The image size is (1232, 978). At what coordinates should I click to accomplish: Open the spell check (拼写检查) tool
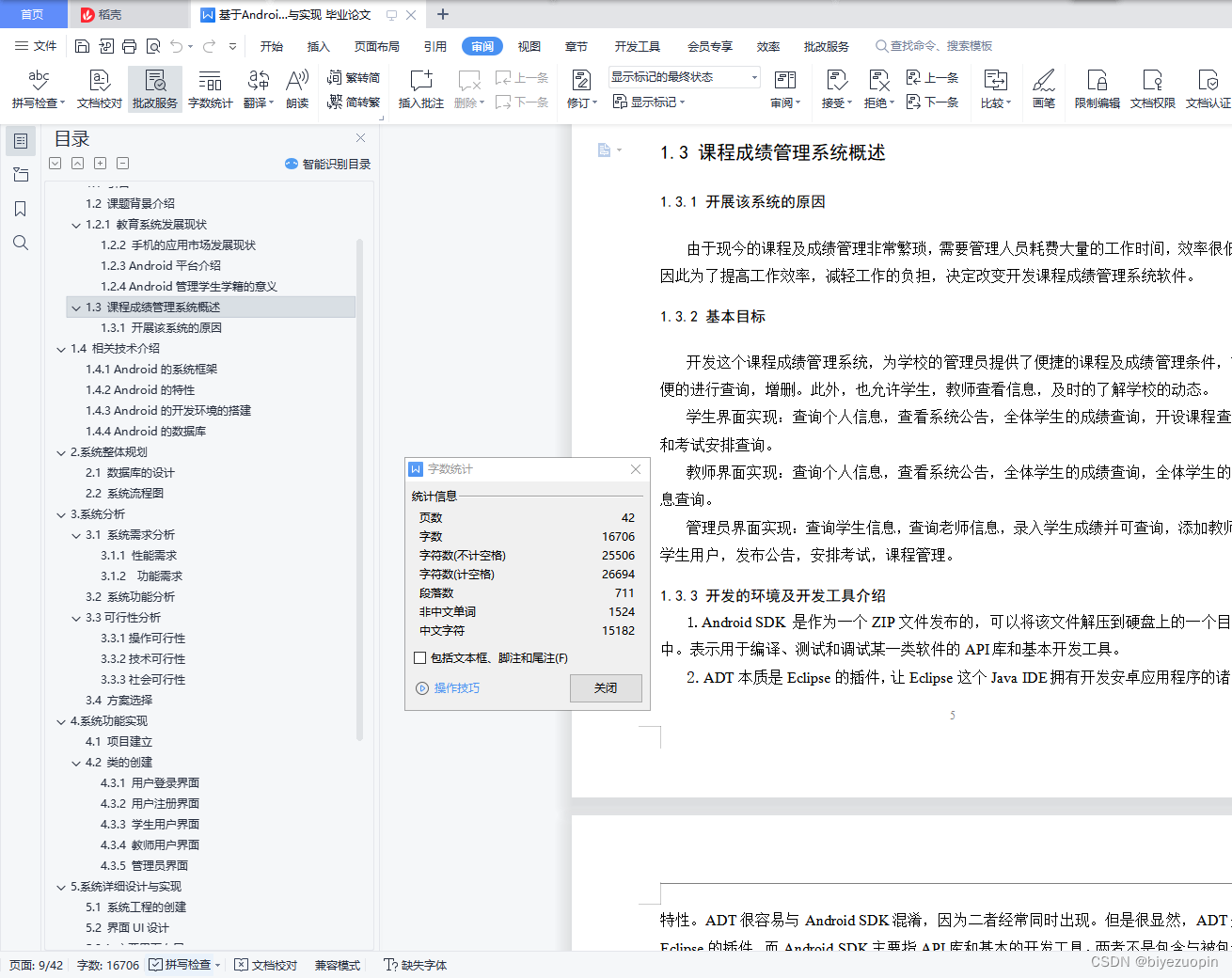pos(38,89)
